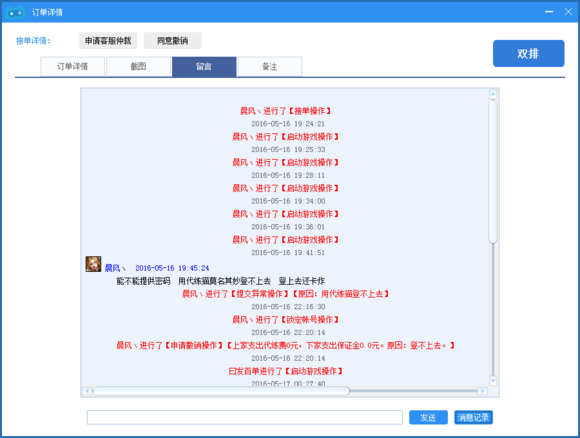
Task: Click timestamp 2016-05-16 19:24:21
Action: [288, 124]
